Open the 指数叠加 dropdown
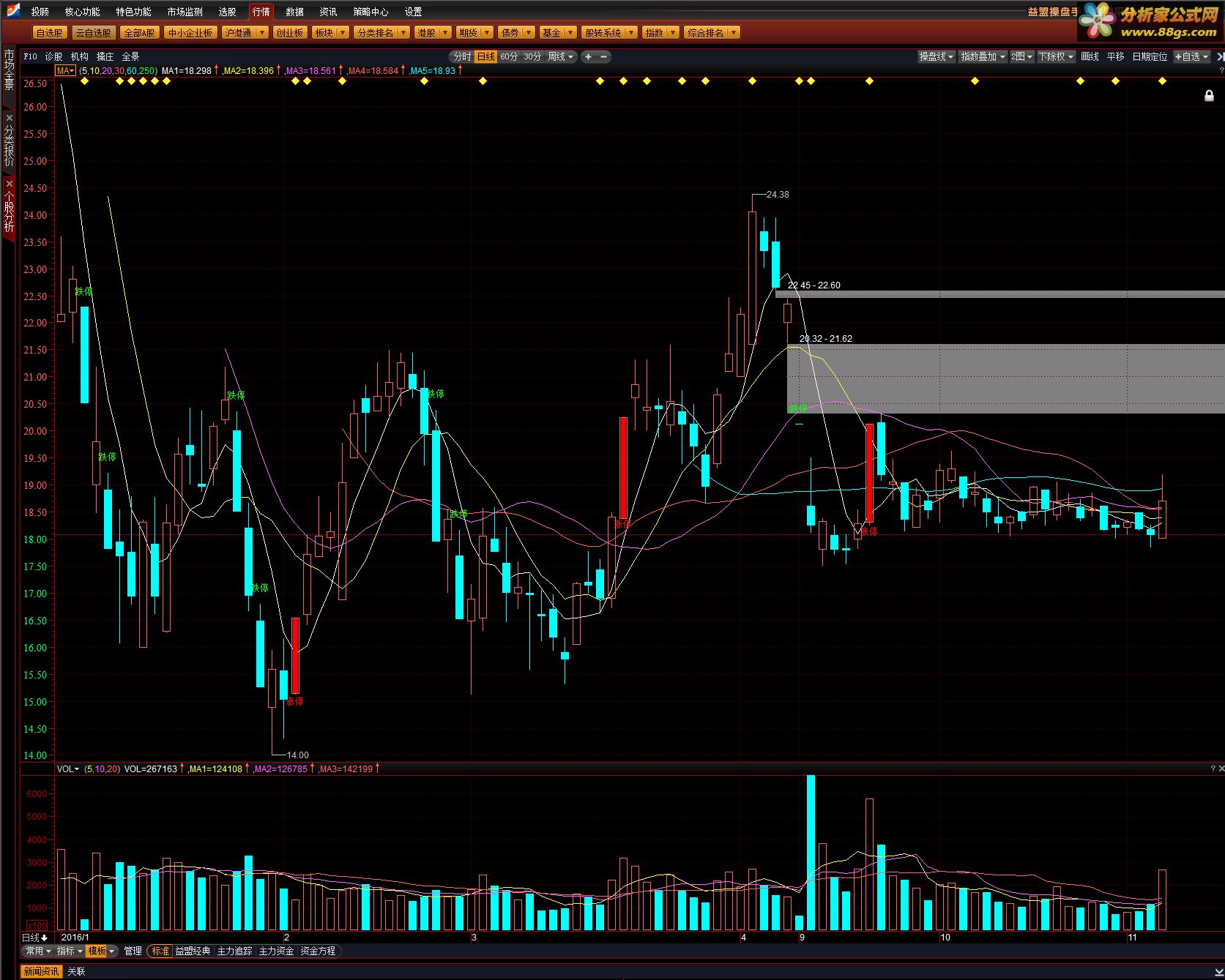 (983, 56)
